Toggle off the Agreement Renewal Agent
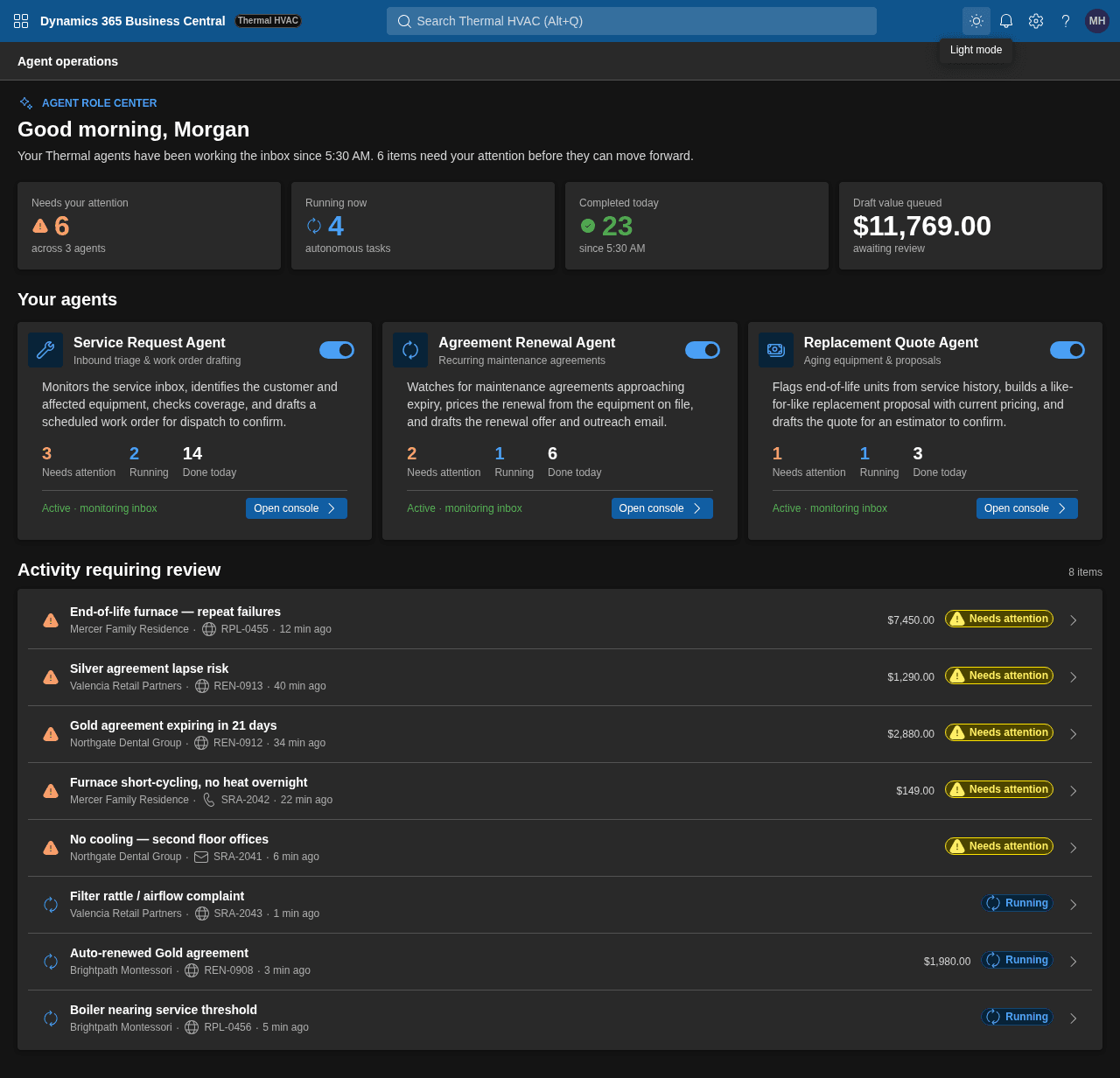This screenshot has width=1120, height=1078. pos(703,350)
